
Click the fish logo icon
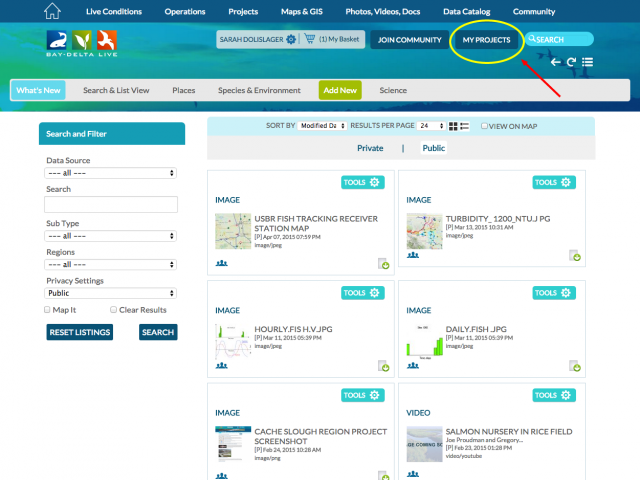[57, 40]
